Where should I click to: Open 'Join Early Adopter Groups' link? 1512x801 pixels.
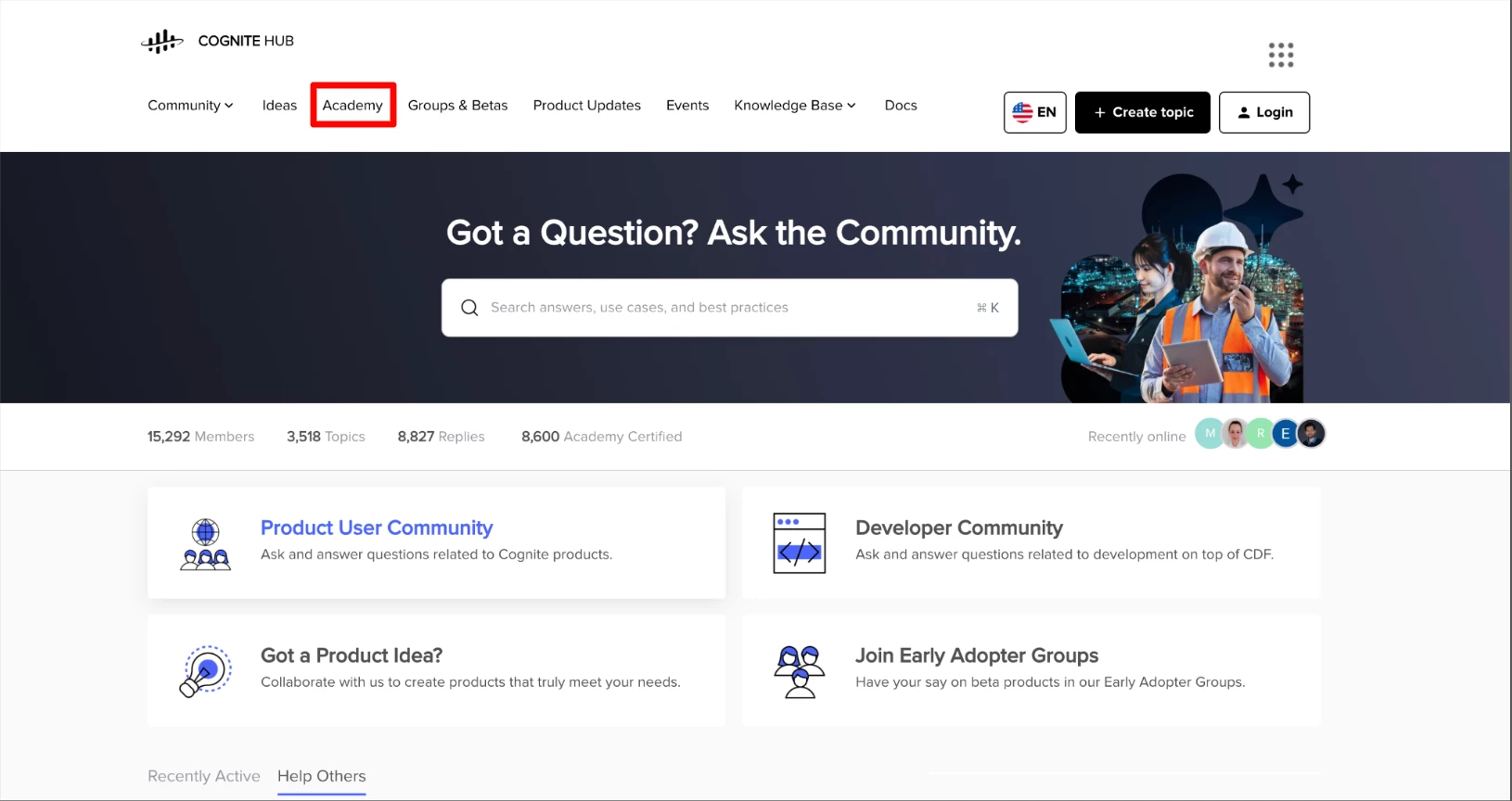click(x=977, y=655)
